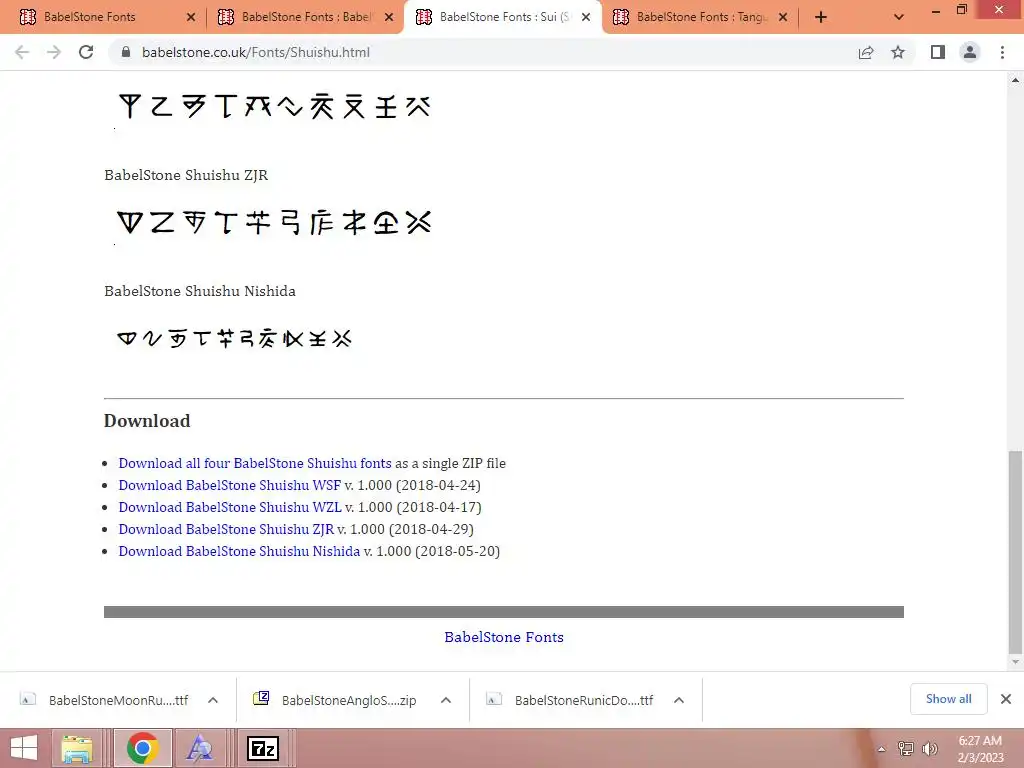Download BabelStone Shuishu ZJR link
1024x768 pixels.
point(226,529)
